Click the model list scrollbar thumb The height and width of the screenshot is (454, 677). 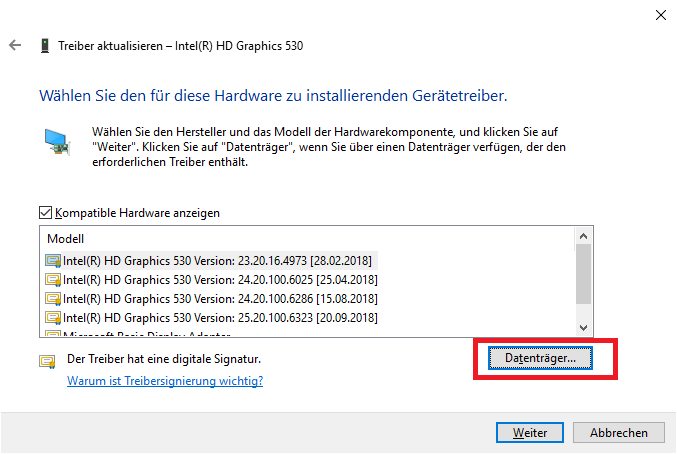coord(583,274)
